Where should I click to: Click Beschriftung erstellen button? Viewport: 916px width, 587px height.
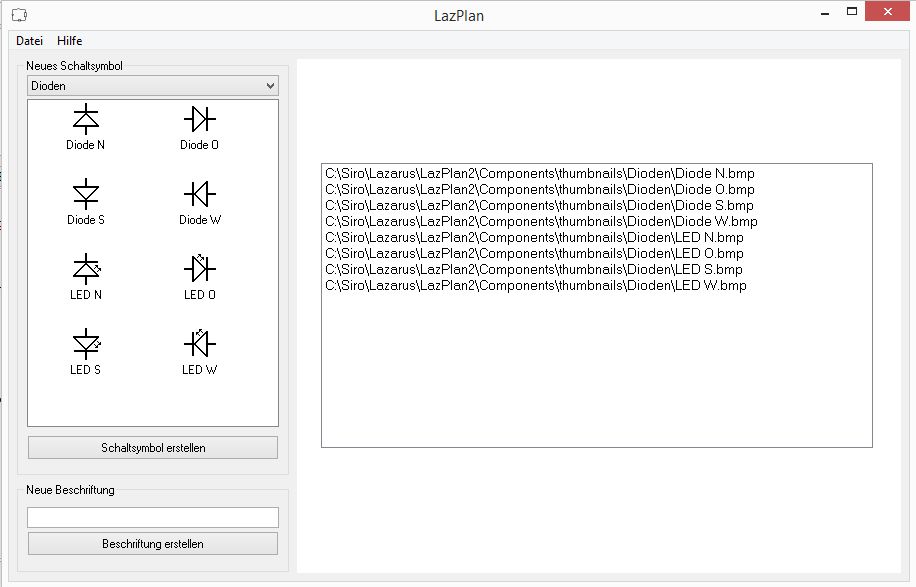153,544
